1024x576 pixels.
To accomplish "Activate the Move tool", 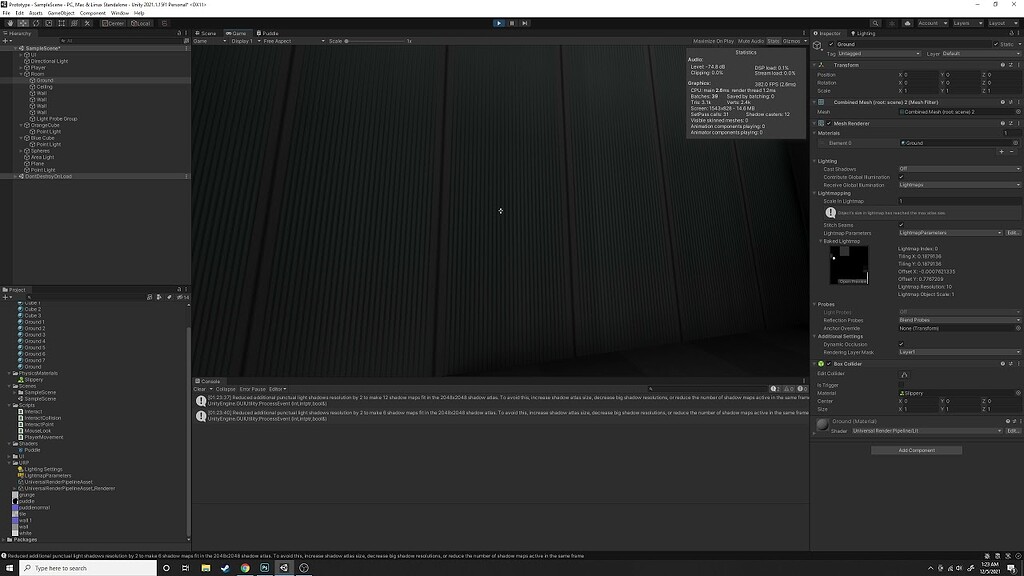I will click(x=23, y=23).
